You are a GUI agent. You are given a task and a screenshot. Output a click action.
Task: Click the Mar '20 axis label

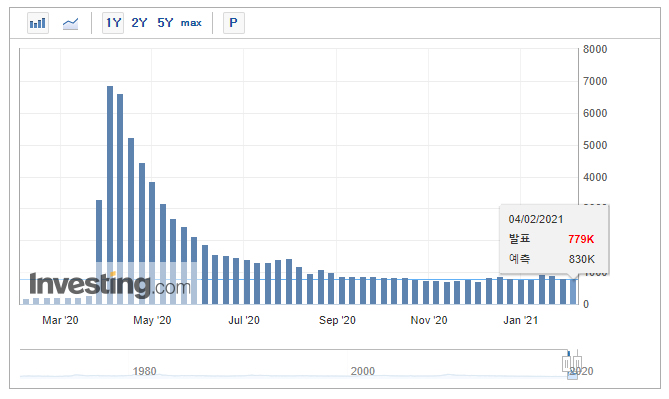coord(60,320)
